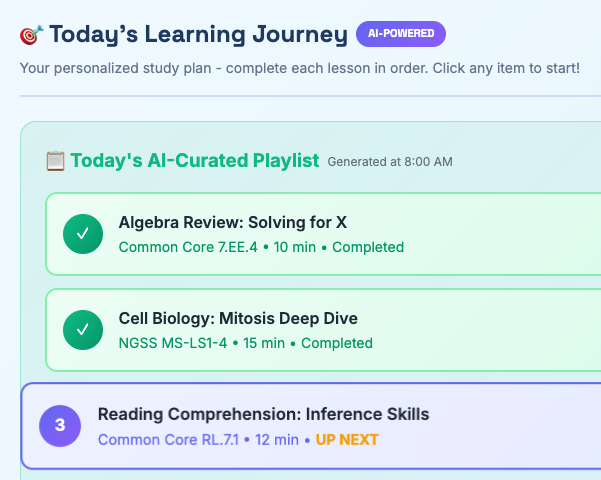
Task: Click the purple number 3 circle
Action: 60,426
